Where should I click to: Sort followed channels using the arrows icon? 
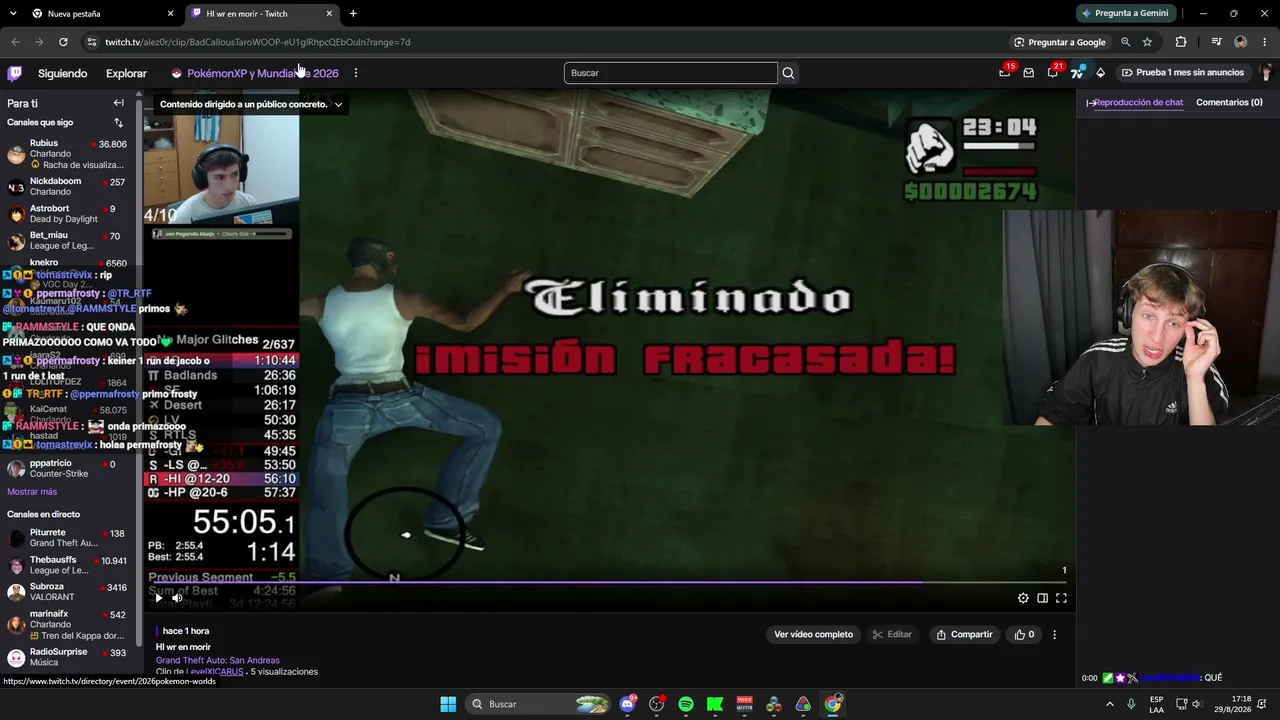[118, 123]
